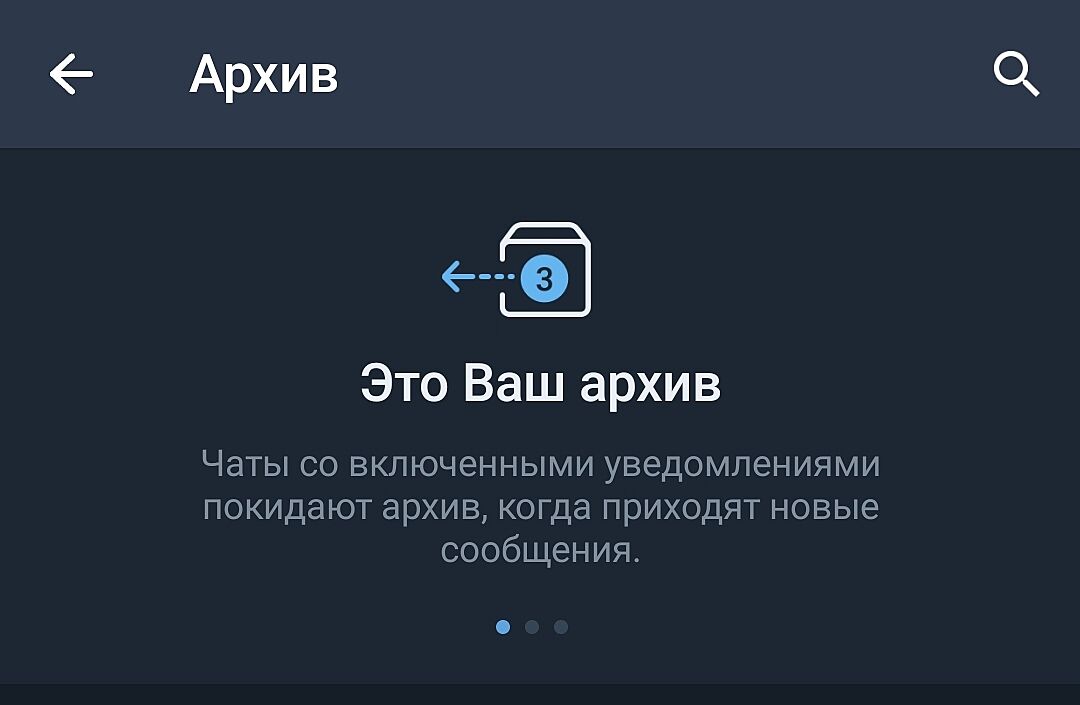Tap the dark strip below the card

tap(540, 694)
